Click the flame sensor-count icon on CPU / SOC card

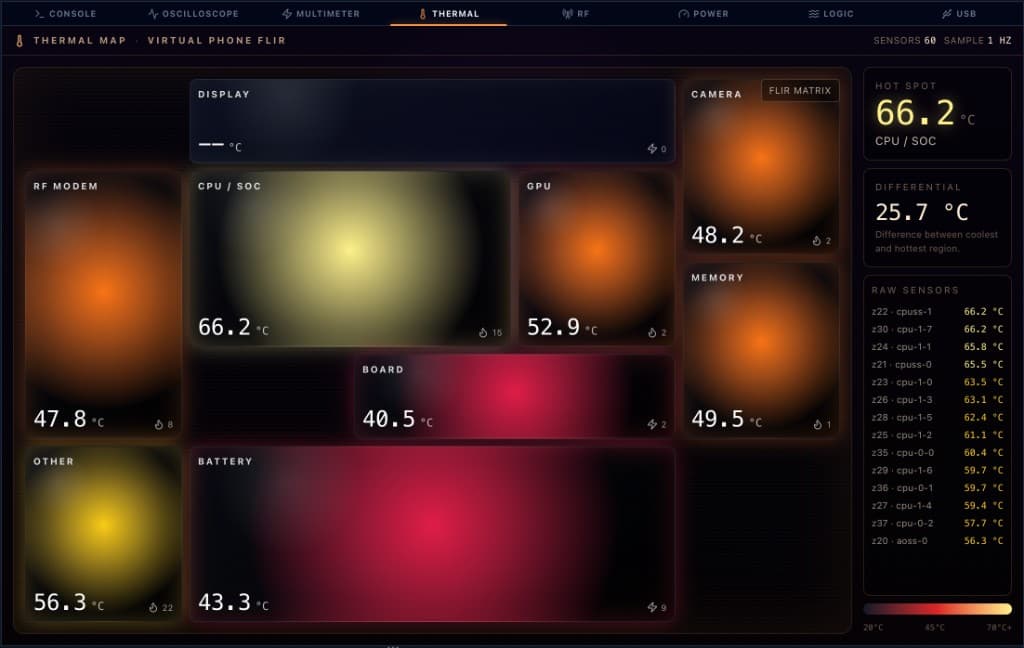(483, 332)
